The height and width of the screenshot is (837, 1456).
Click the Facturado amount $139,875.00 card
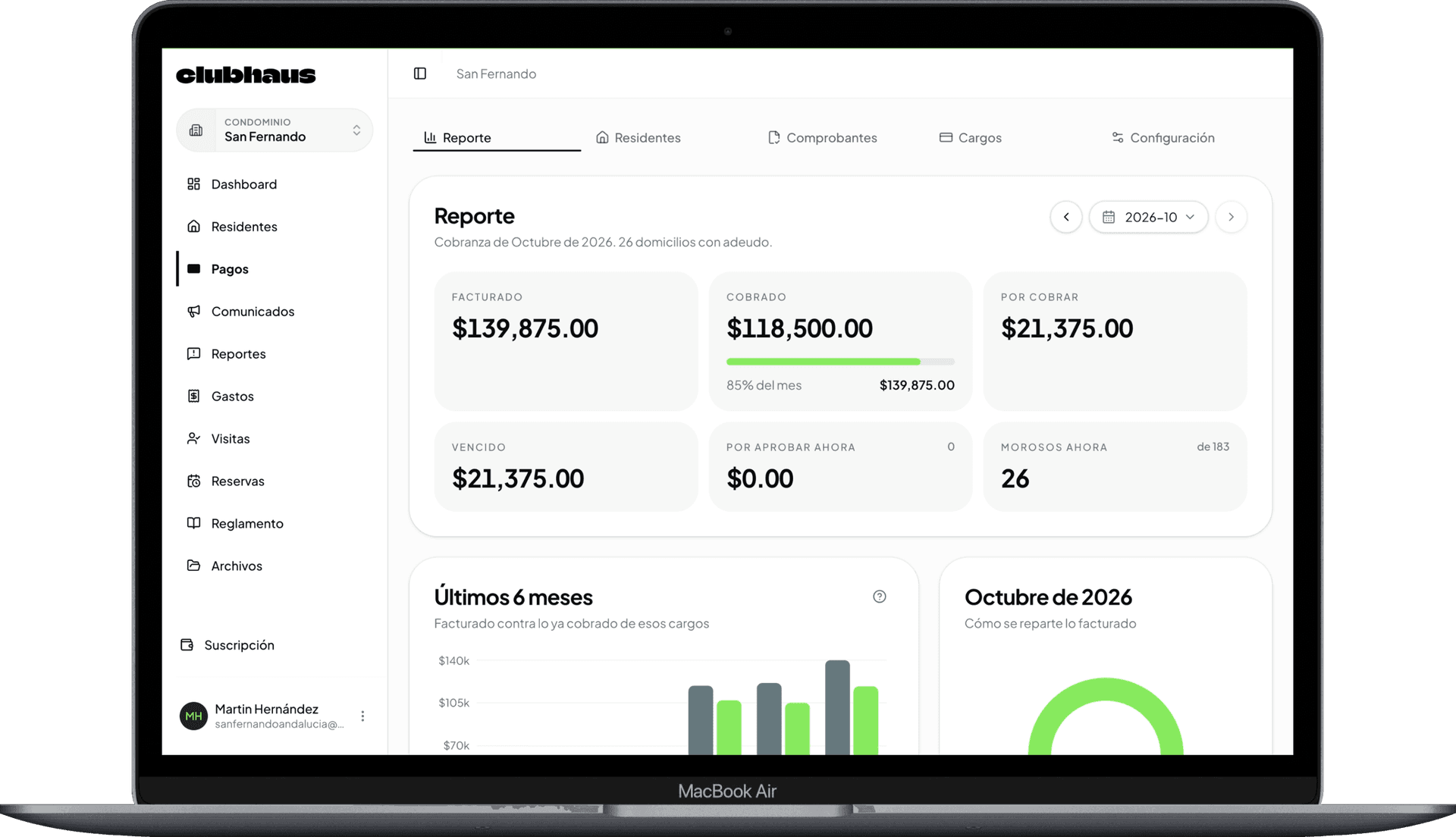click(x=566, y=341)
